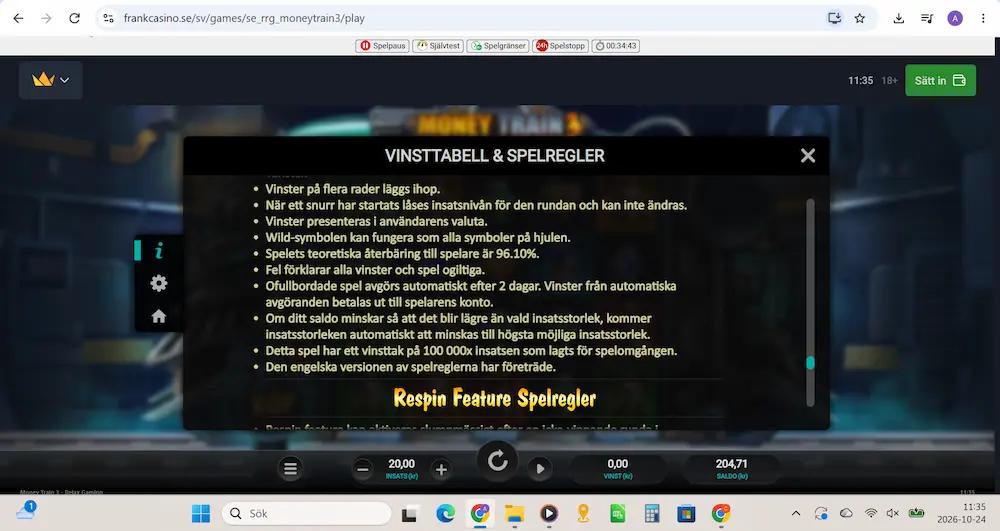Open Microsoft Edge from the taskbar
This screenshot has height=531, width=1000.
(445, 513)
